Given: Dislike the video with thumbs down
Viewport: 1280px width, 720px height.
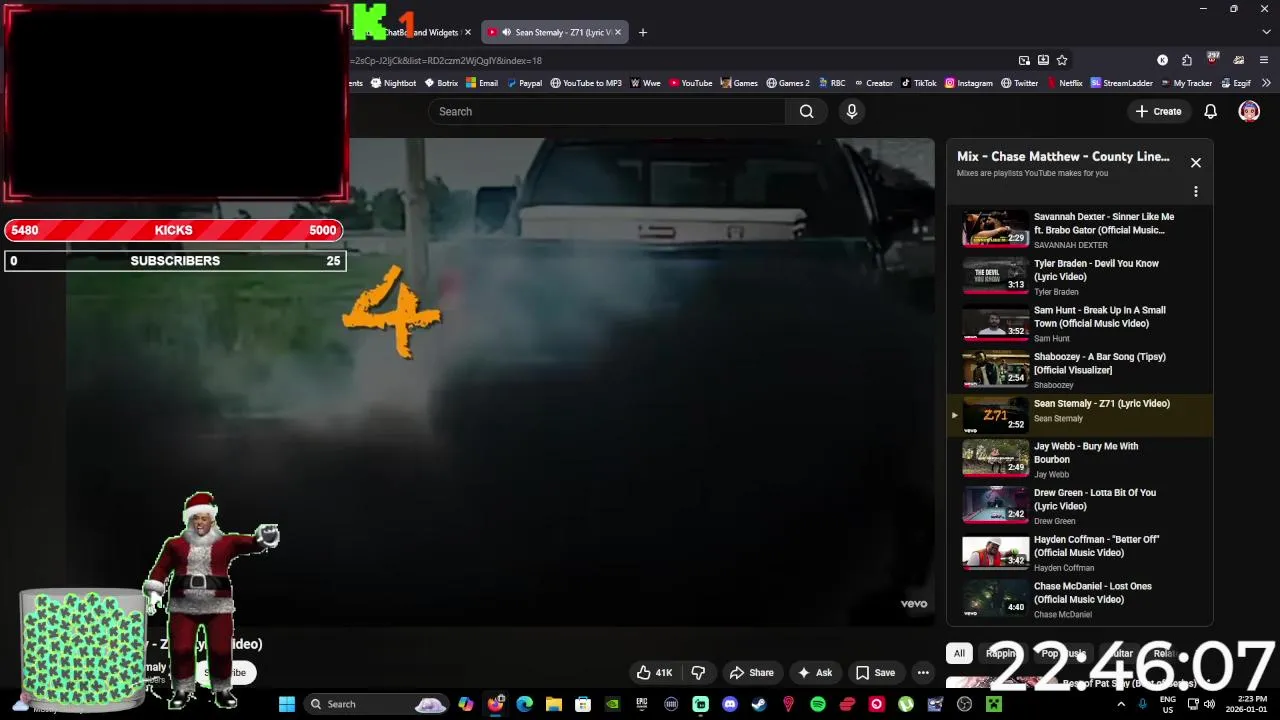Looking at the screenshot, I should click(698, 672).
